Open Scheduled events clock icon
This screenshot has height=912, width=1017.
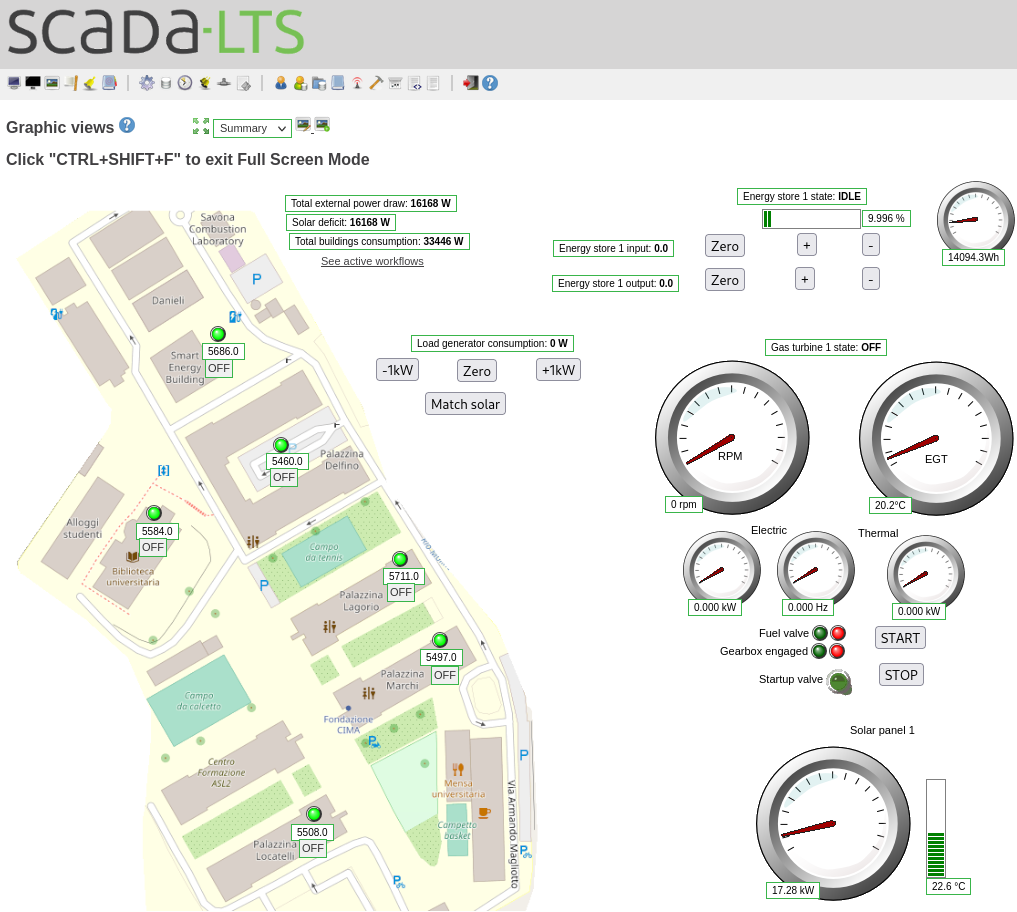[x=185, y=83]
